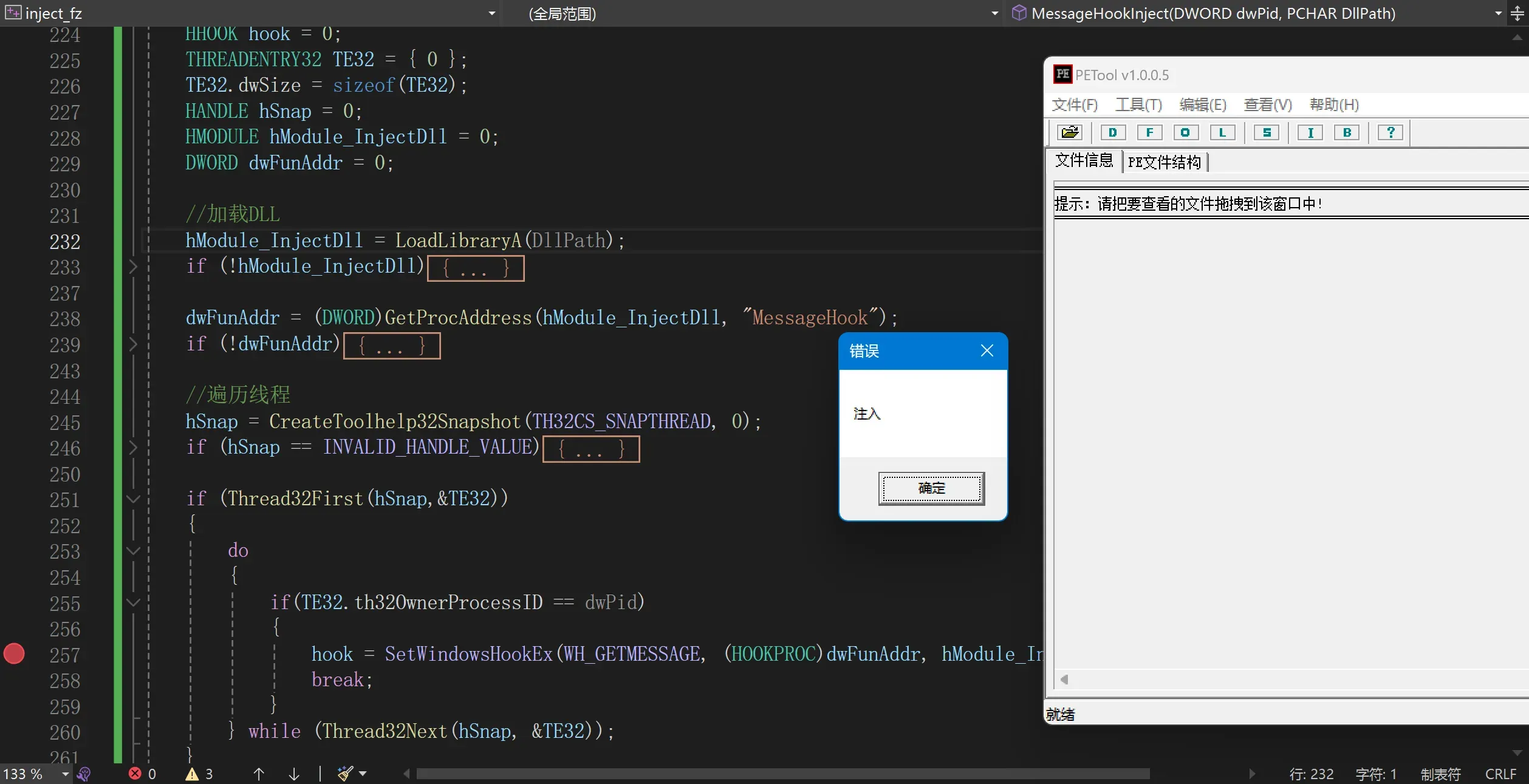Open the MessageHookInject function dropdown
This screenshot has width=1529, height=784.
[x=1498, y=13]
